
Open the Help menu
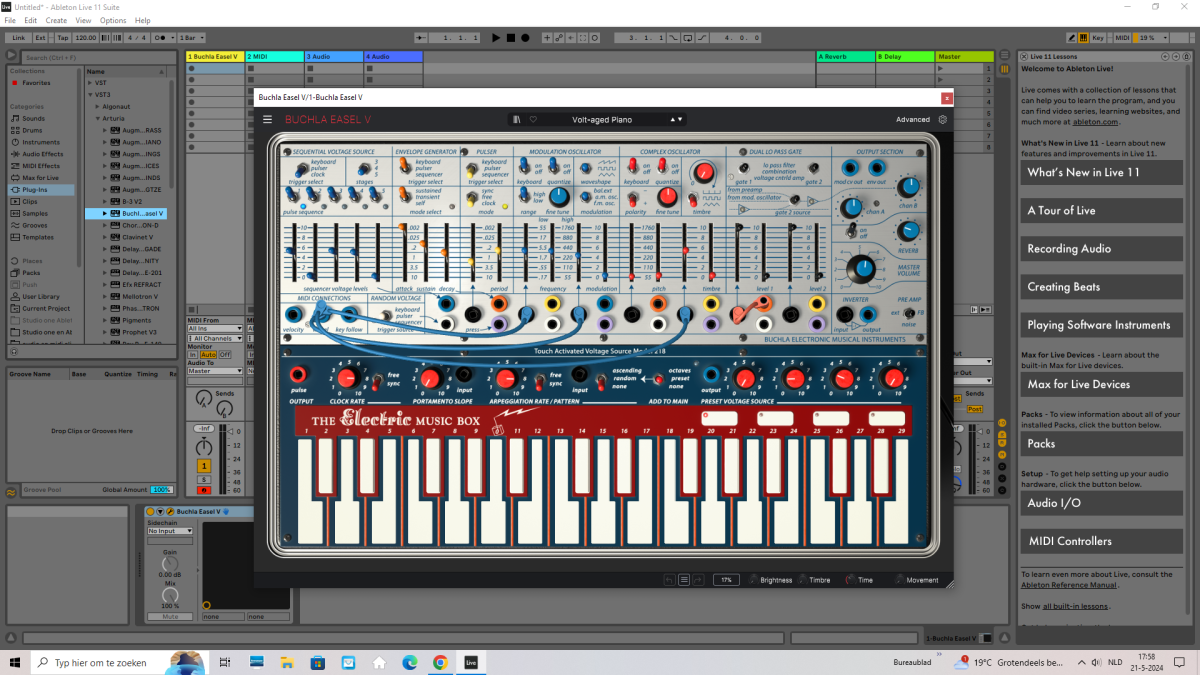coord(143,20)
